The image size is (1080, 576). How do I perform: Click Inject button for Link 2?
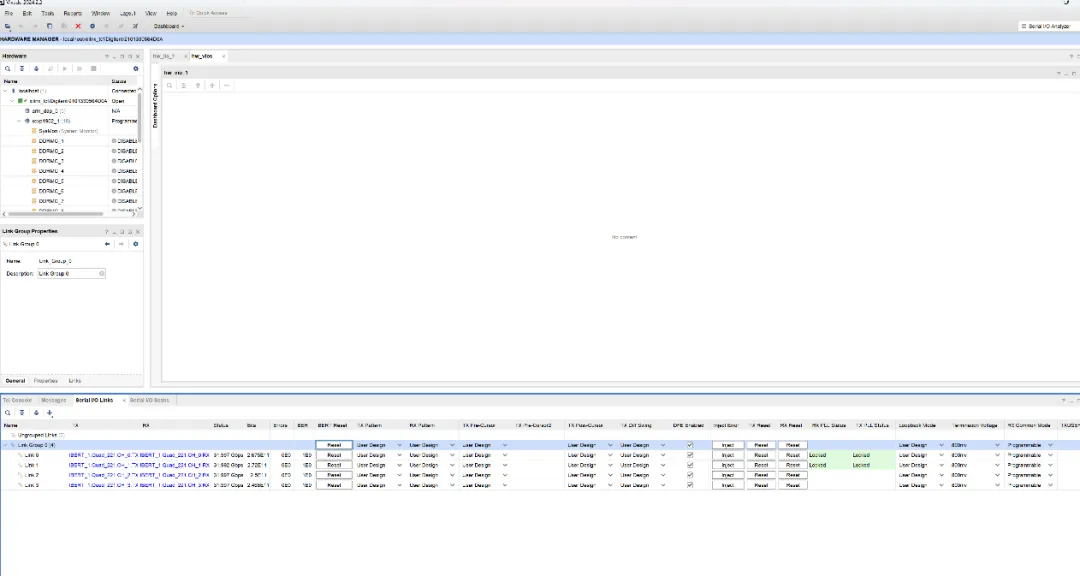pos(727,475)
